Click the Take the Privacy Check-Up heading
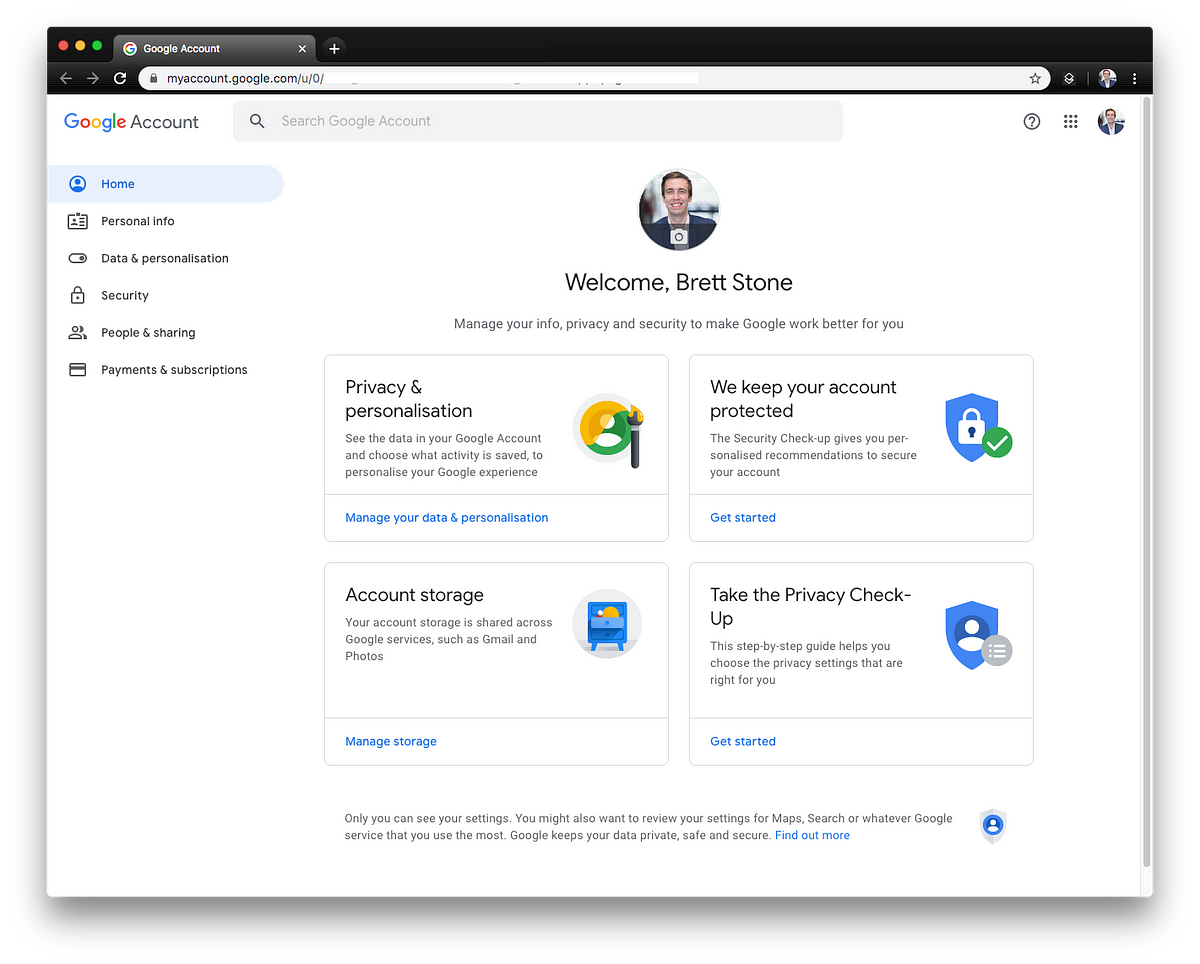This screenshot has height=964, width=1200. (x=811, y=606)
